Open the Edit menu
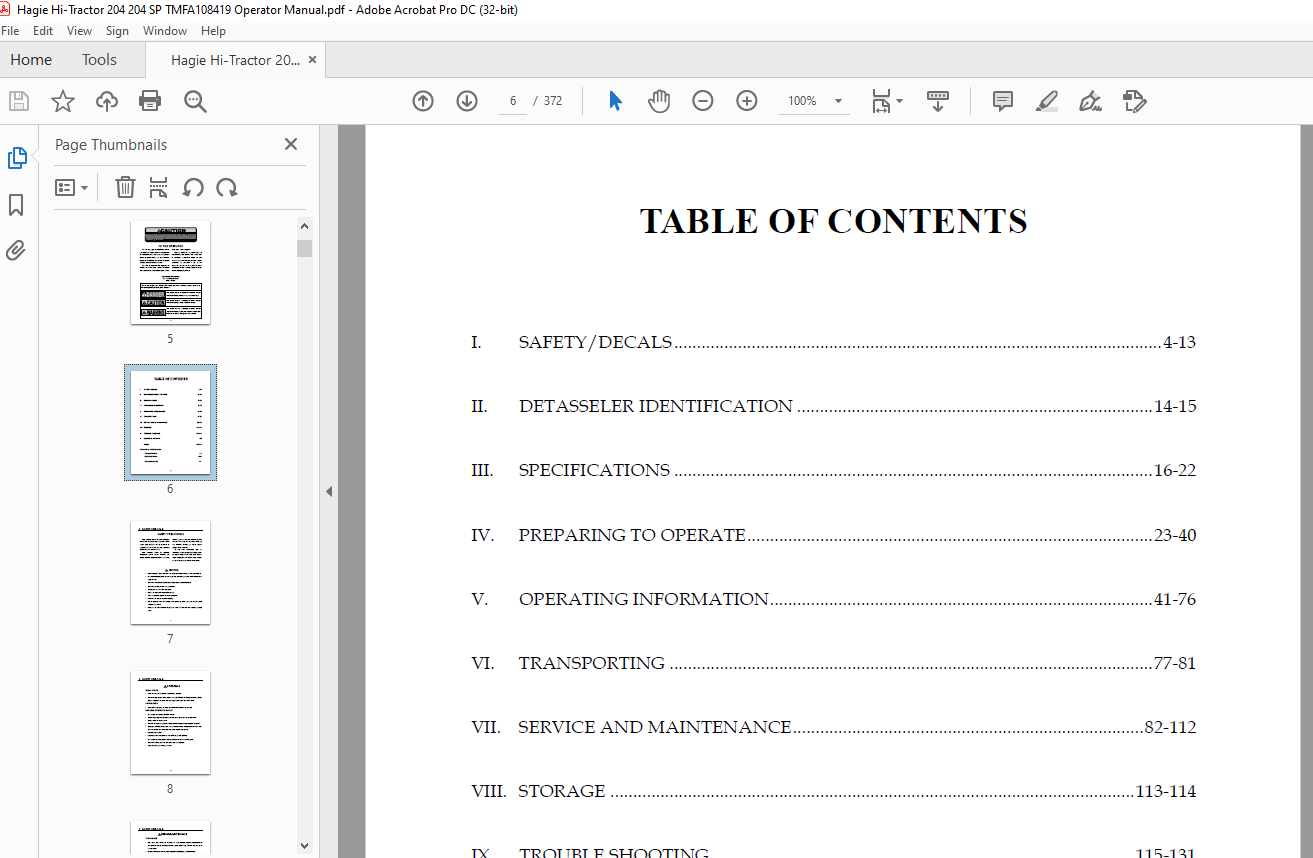Image resolution: width=1313 pixels, height=858 pixels. tap(43, 31)
